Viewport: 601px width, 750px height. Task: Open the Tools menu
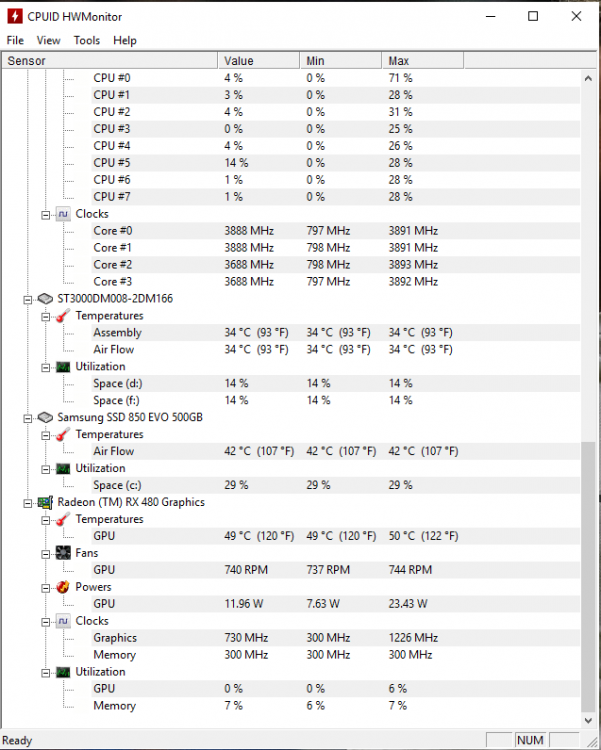tap(87, 41)
